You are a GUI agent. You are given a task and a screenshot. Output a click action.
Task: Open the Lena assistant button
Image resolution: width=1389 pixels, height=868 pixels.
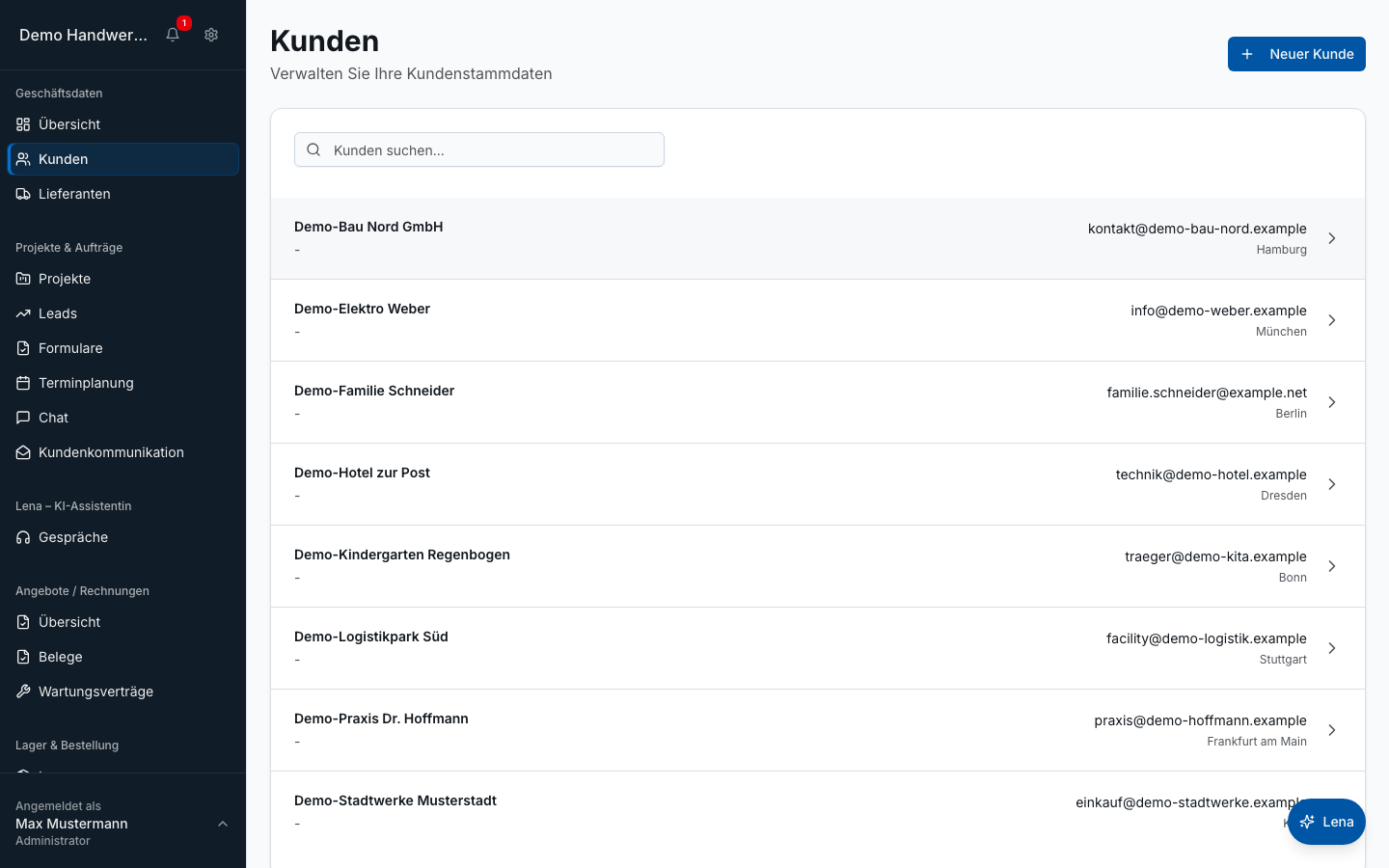click(x=1326, y=822)
